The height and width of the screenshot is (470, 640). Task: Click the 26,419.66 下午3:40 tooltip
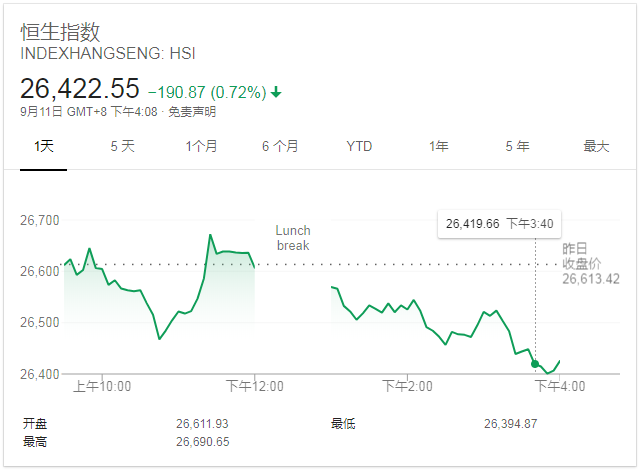coord(499,224)
